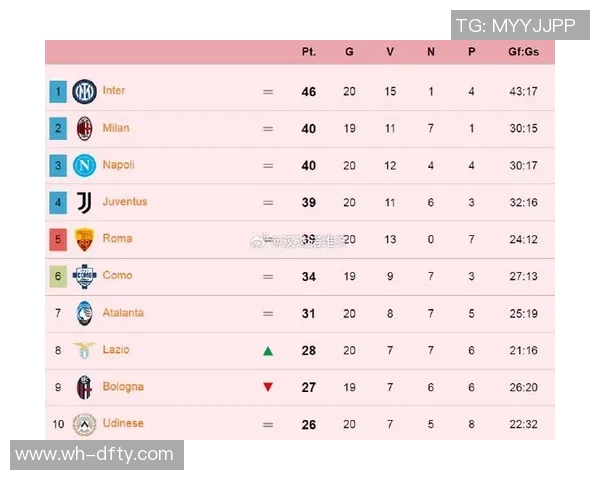Select the Atalanta club crest

click(x=84, y=313)
